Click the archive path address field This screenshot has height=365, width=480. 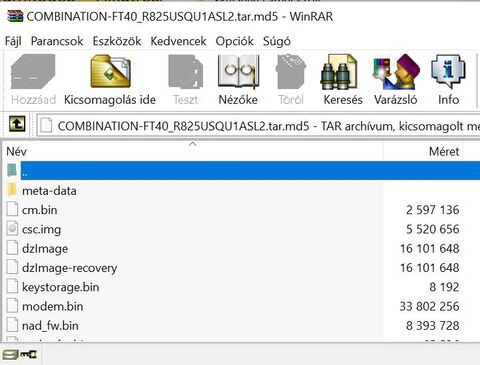coord(258,126)
